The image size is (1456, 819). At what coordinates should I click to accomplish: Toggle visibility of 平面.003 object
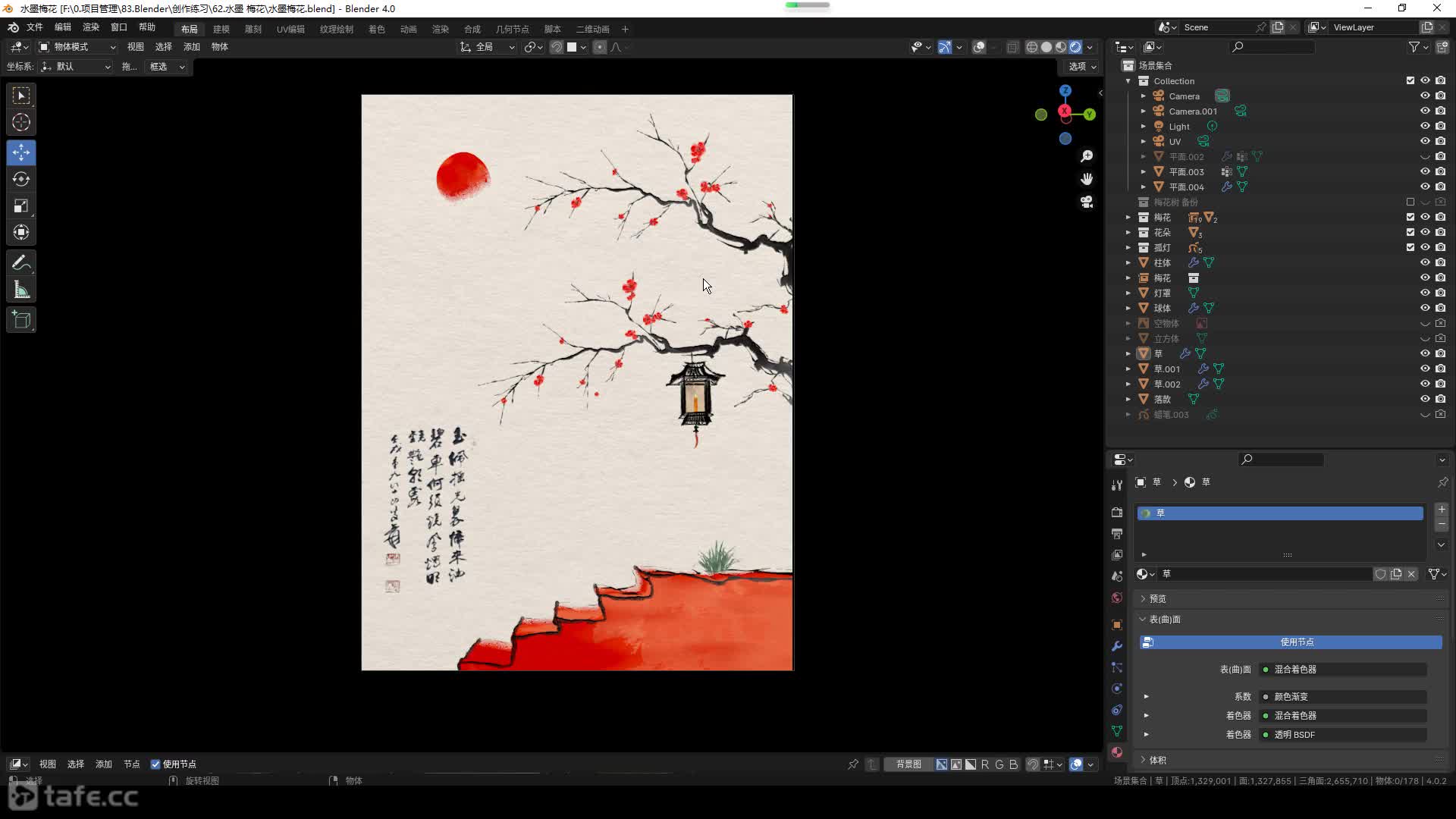(1425, 171)
